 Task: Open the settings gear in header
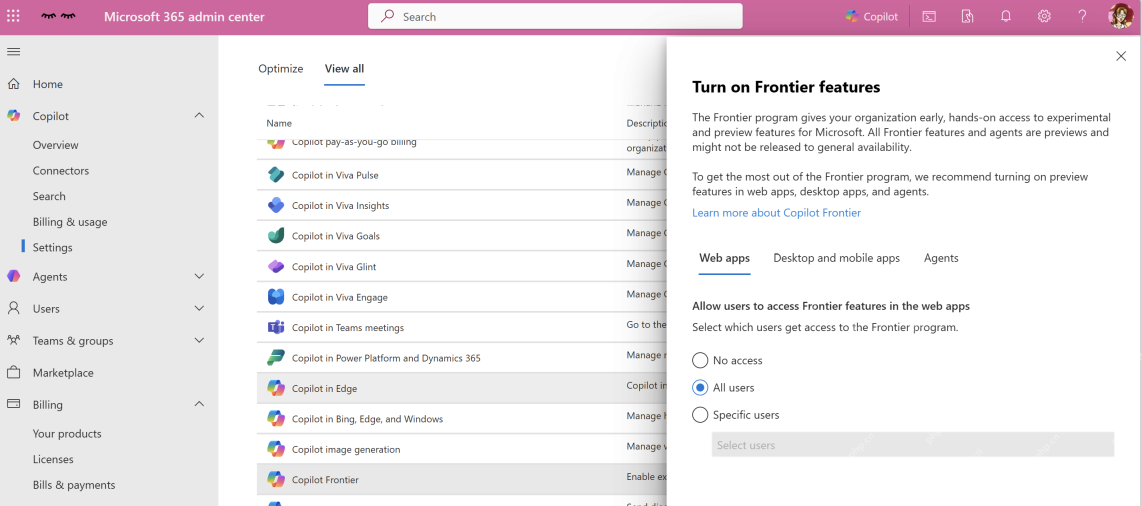point(1044,16)
